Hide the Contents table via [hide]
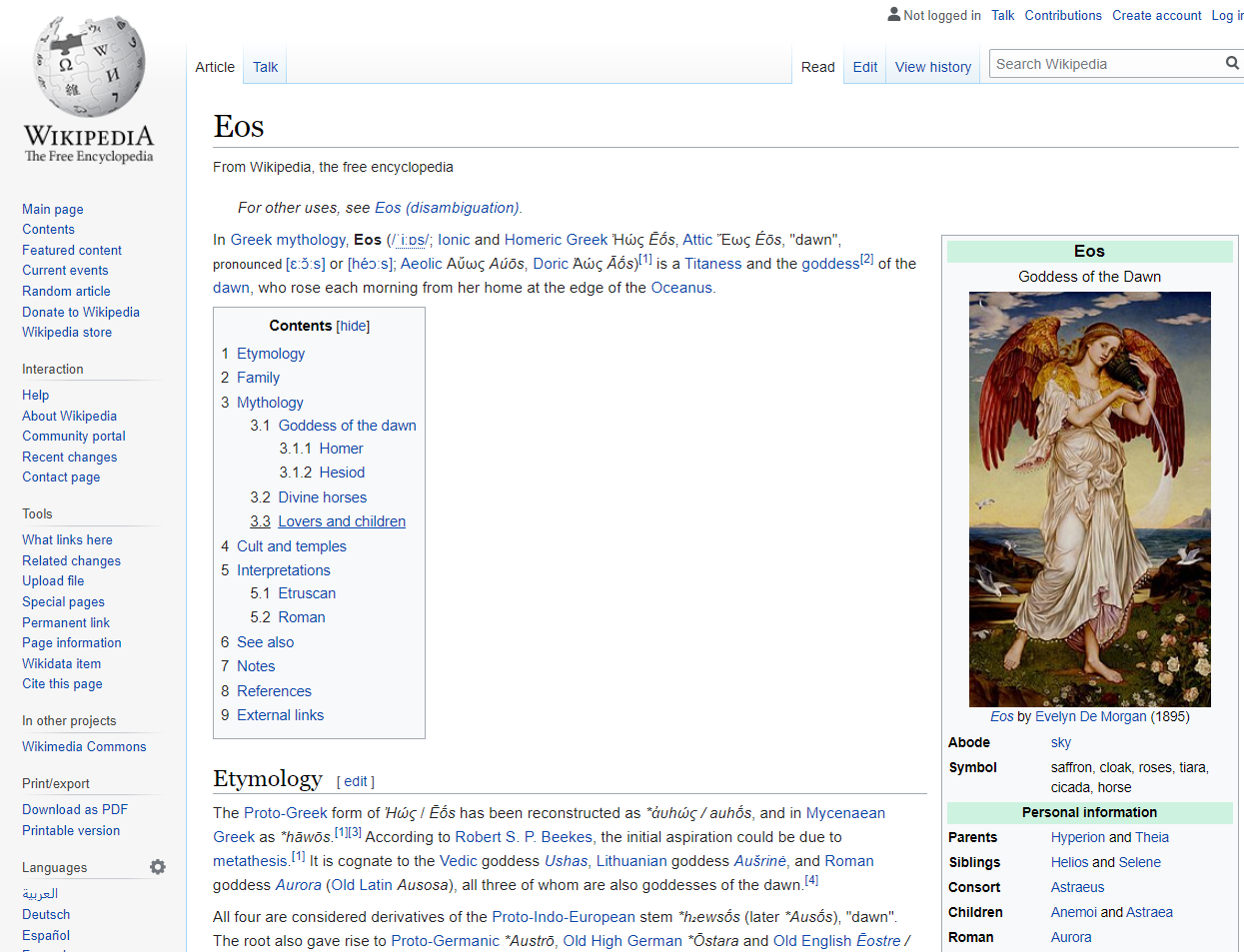 coord(353,326)
